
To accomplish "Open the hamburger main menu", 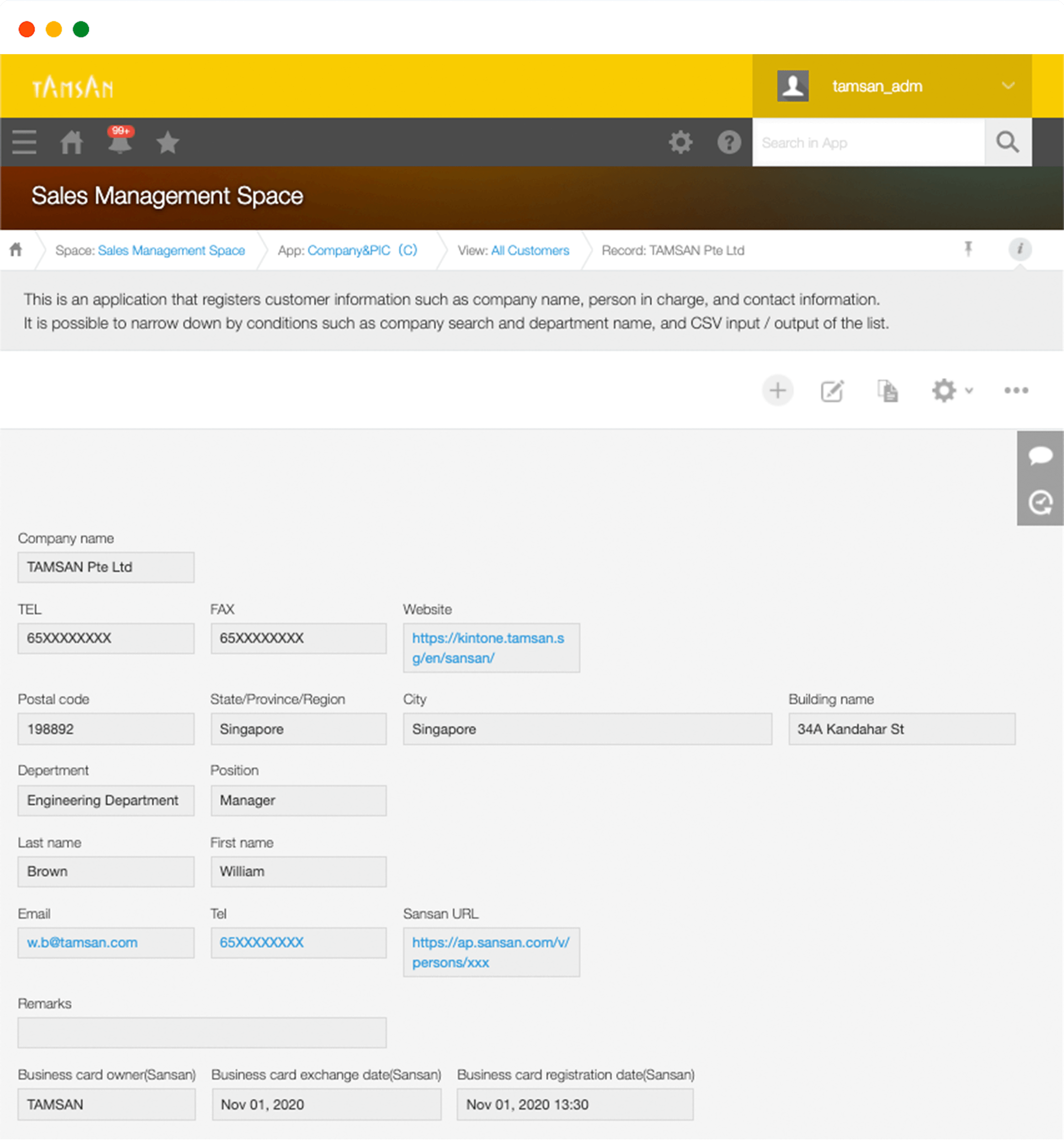I will [24, 142].
